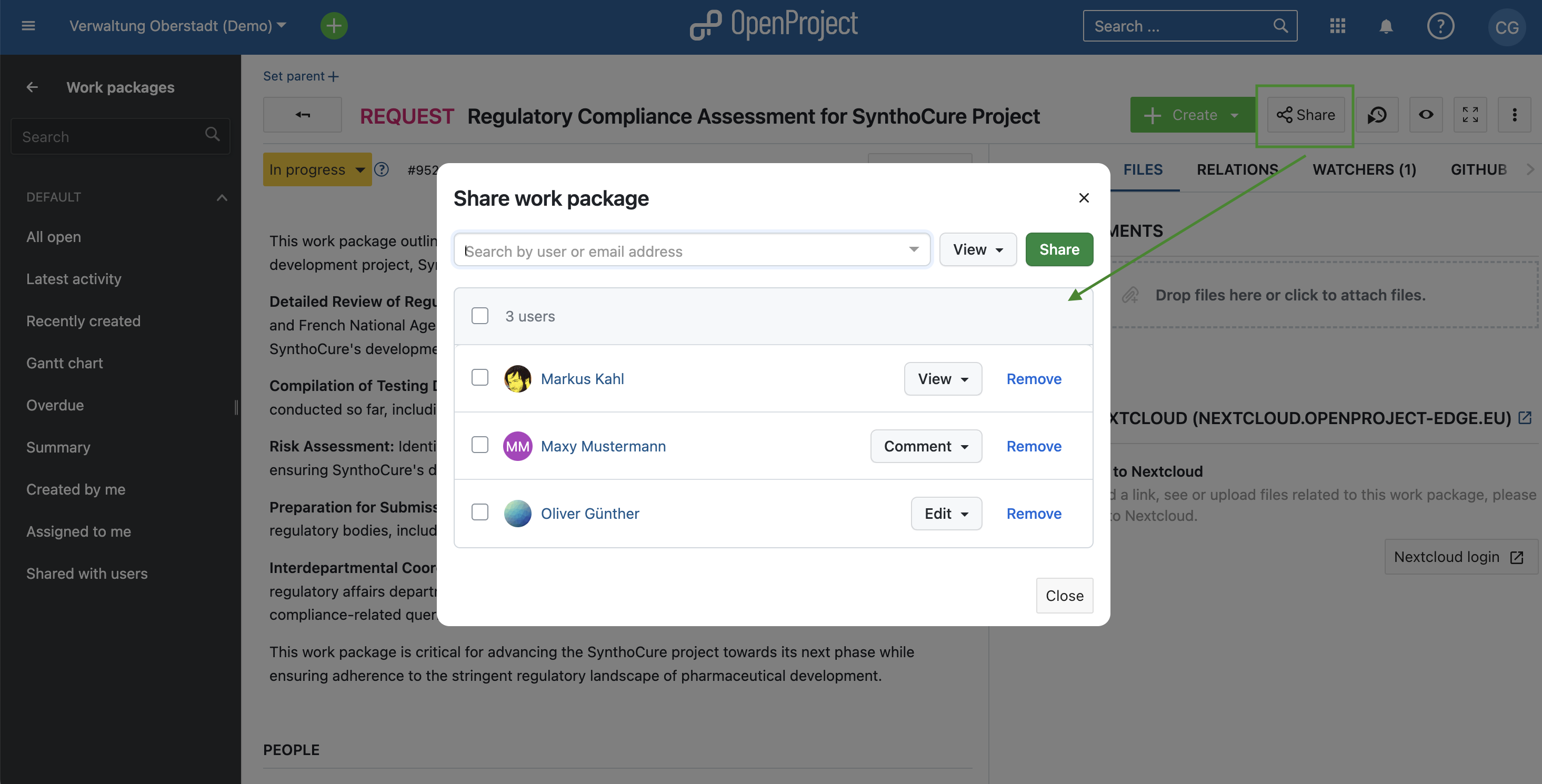This screenshot has height=784, width=1542.
Task: Click the apps grid icon in header
Action: pyautogui.click(x=1338, y=26)
